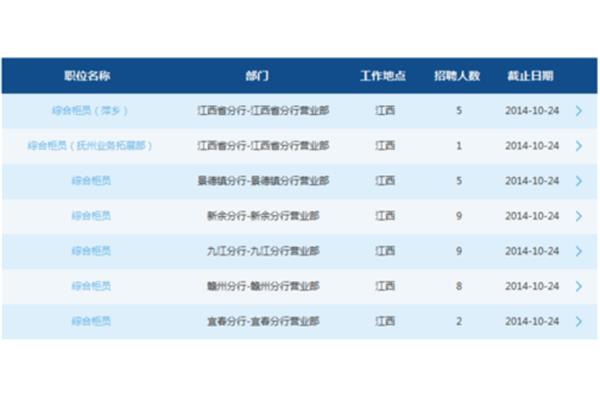Click date 2014-10-24 in the 景德镇分行 row
The image size is (600, 400).
point(532,181)
